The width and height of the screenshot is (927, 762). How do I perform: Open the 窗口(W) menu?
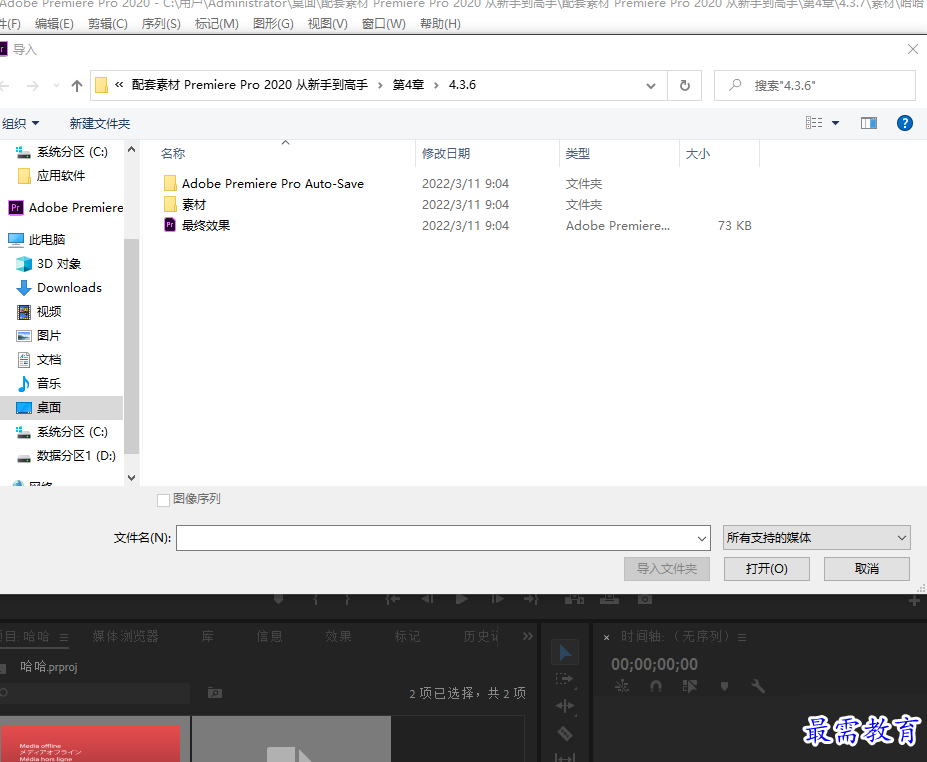click(384, 24)
